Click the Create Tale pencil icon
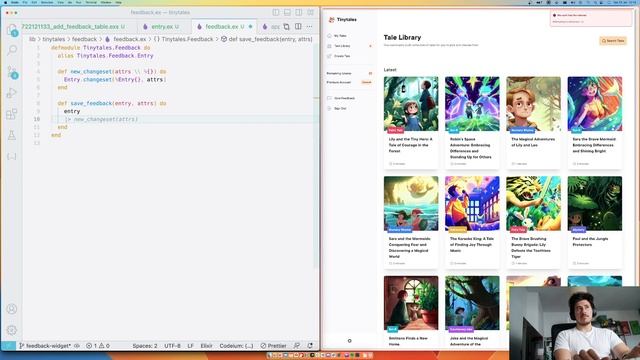 click(x=329, y=56)
